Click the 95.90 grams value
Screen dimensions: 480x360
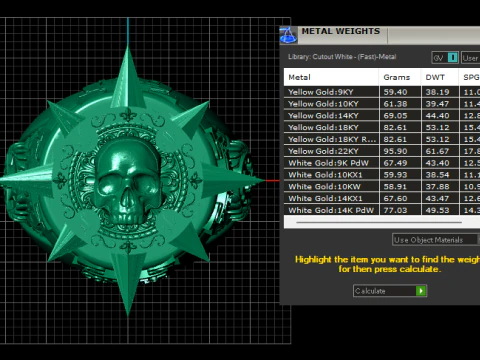point(395,151)
